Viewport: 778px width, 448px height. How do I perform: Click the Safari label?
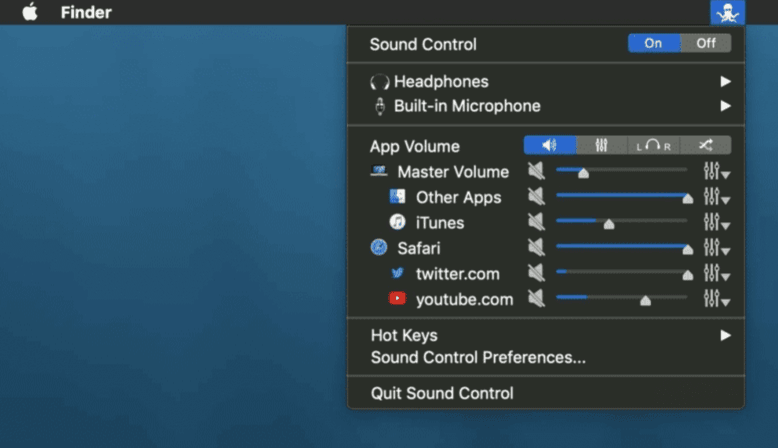[x=419, y=248]
